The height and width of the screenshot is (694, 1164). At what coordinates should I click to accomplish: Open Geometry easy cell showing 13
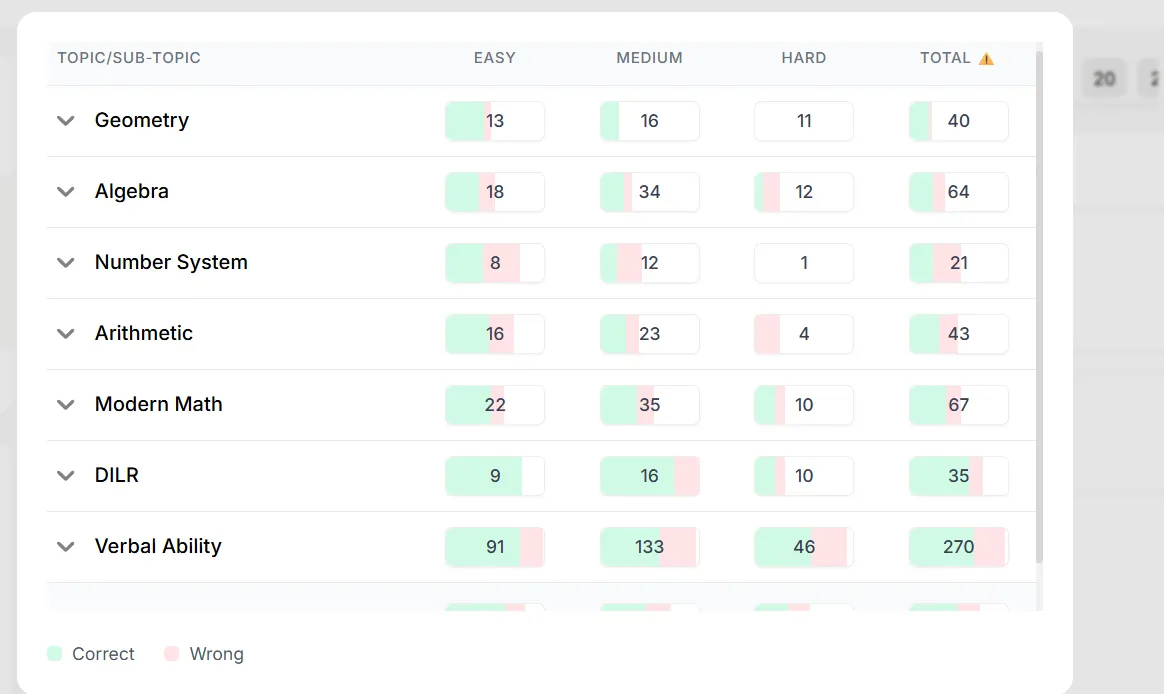(494, 121)
